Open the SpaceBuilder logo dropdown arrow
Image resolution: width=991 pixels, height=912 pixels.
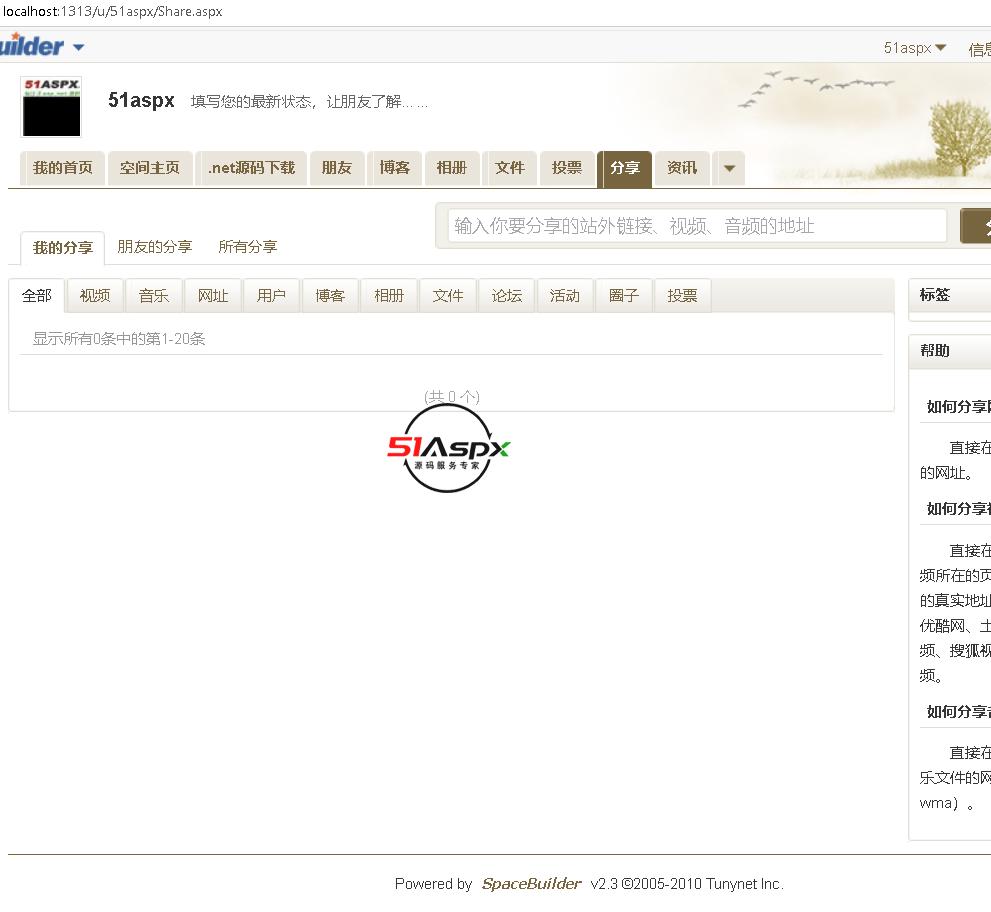(x=78, y=47)
